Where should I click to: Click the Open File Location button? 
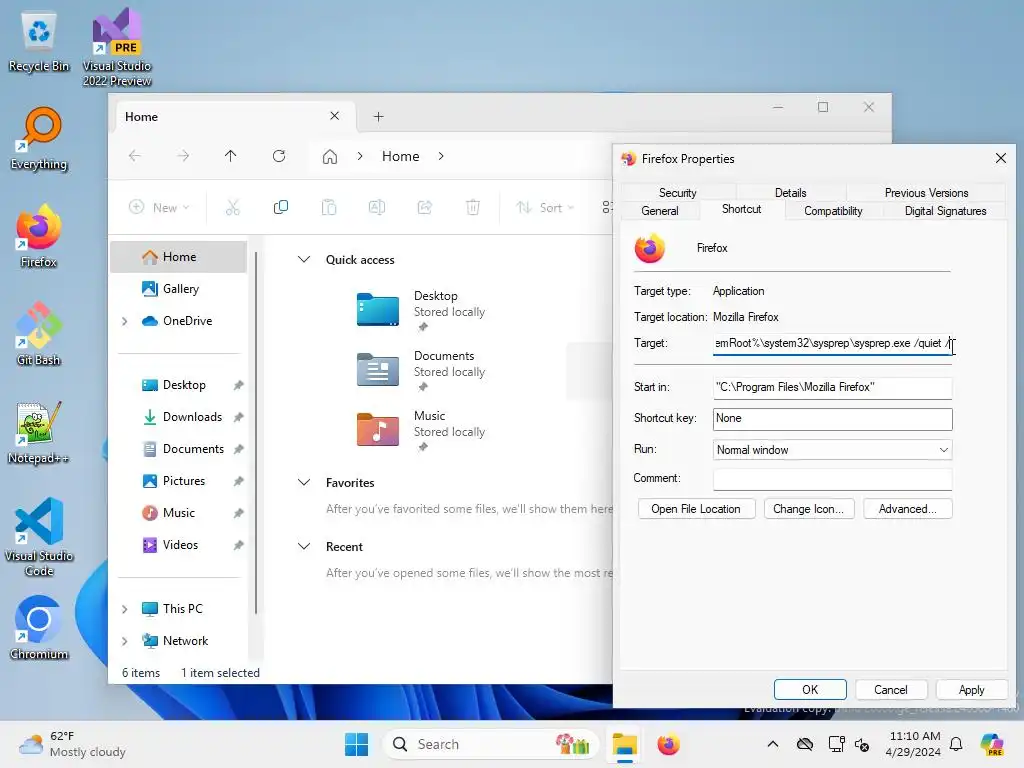click(x=696, y=509)
